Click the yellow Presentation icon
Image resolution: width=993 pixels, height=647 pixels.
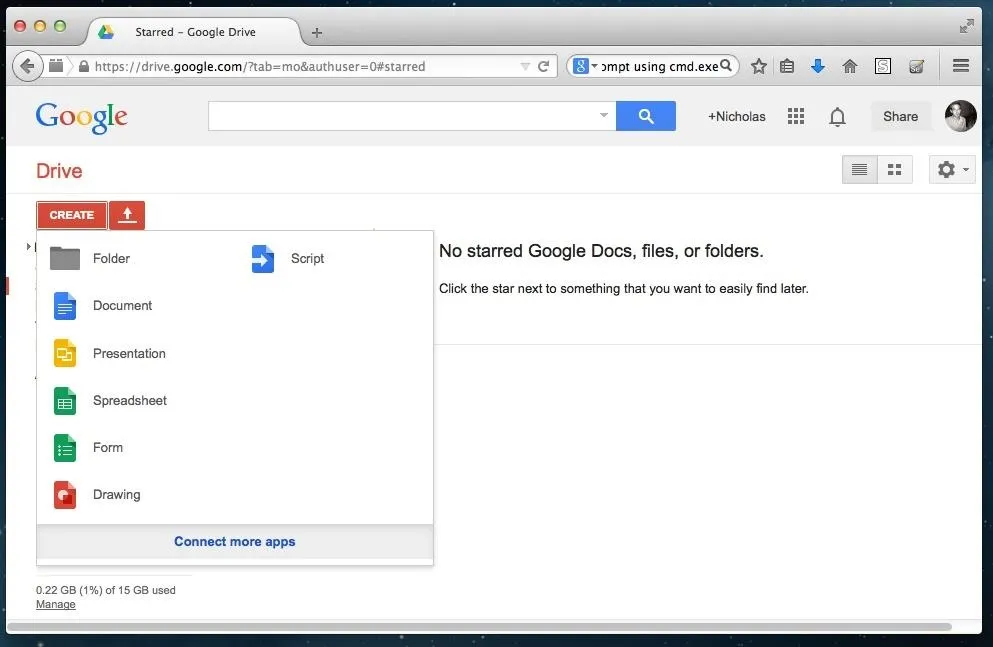pyautogui.click(x=65, y=353)
